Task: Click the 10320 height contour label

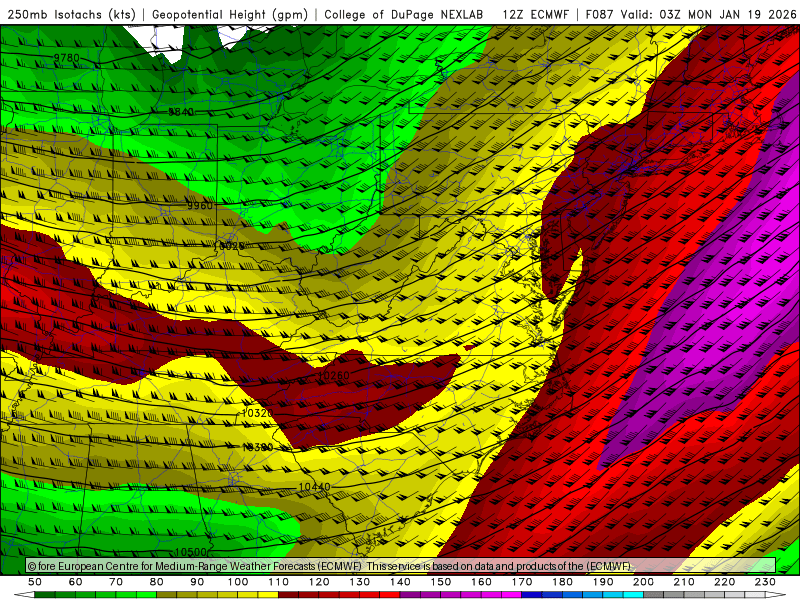Action: click(x=258, y=413)
